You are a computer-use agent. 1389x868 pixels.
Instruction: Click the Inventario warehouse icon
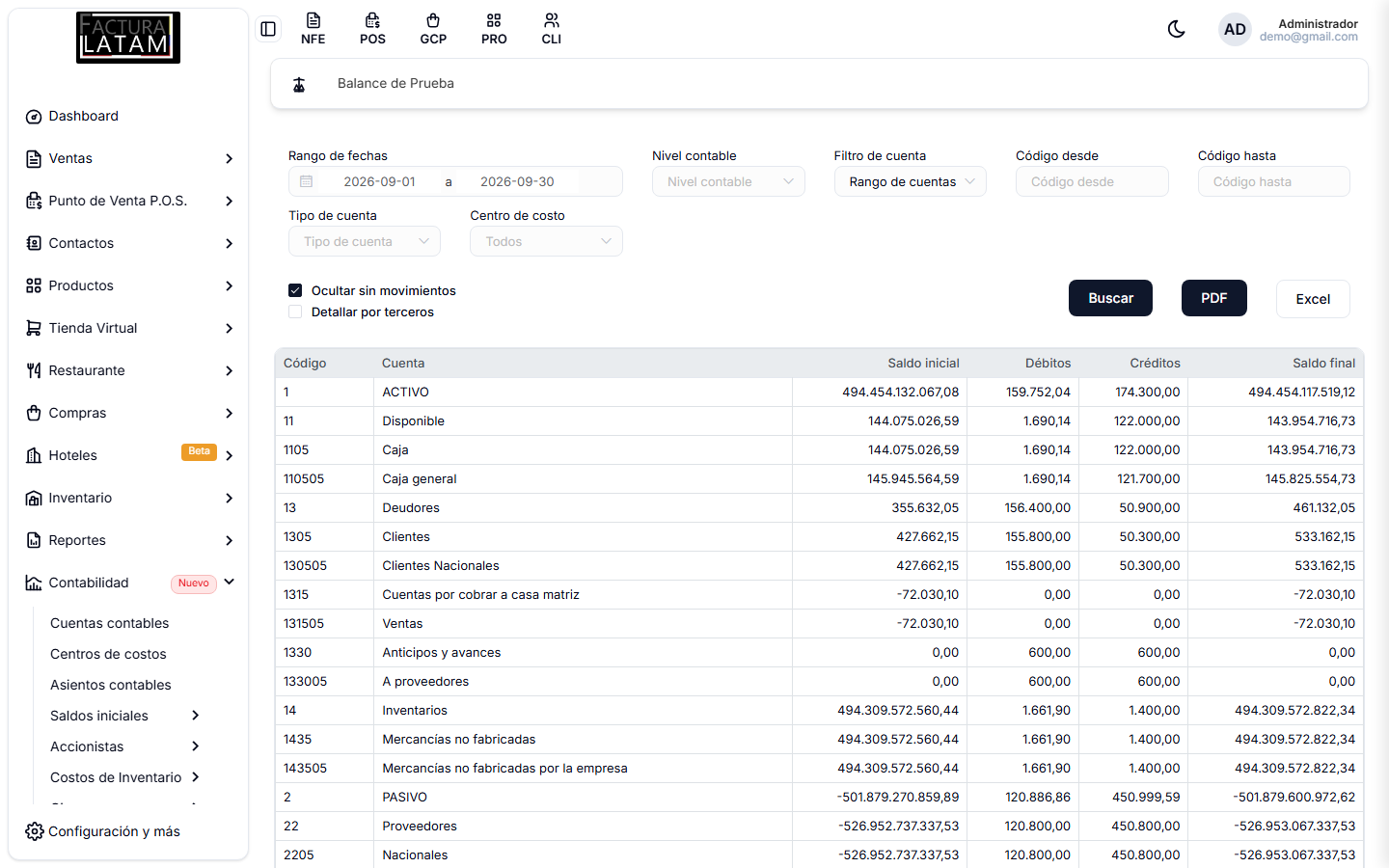point(34,499)
